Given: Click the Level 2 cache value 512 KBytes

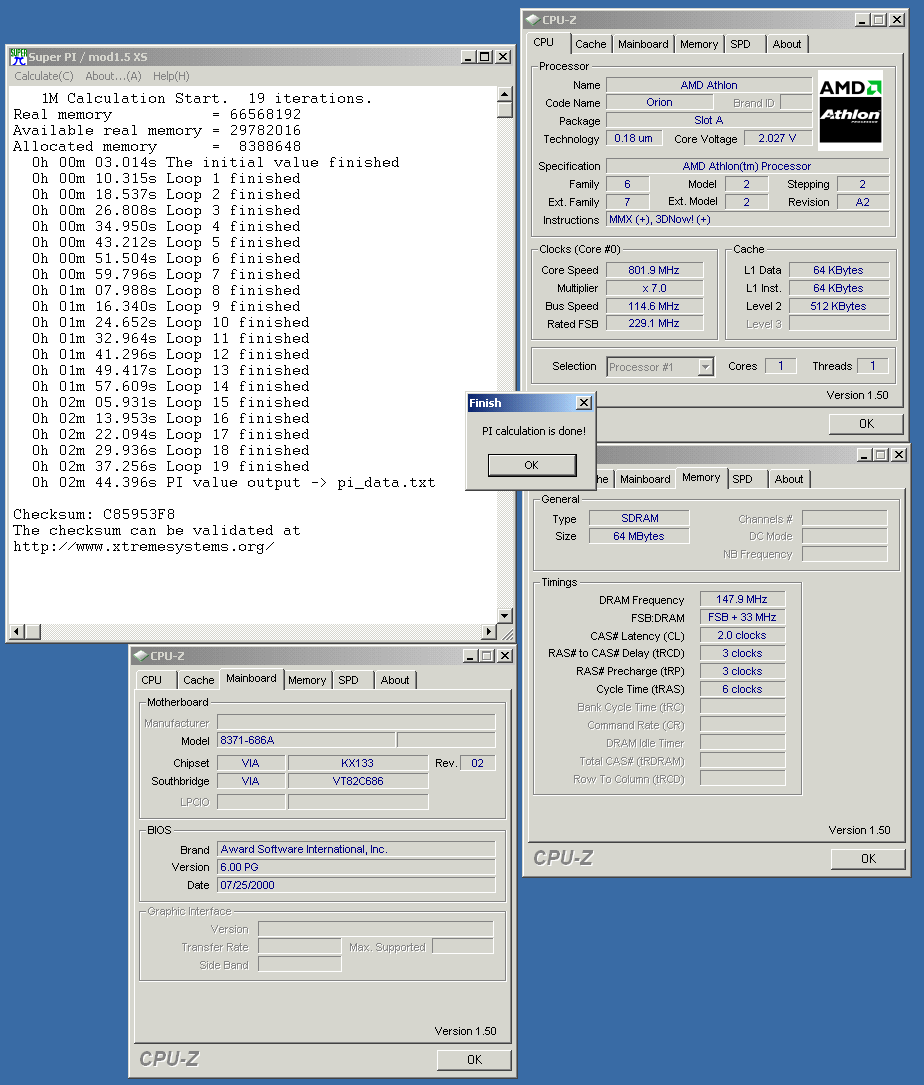Looking at the screenshot, I should [x=839, y=307].
